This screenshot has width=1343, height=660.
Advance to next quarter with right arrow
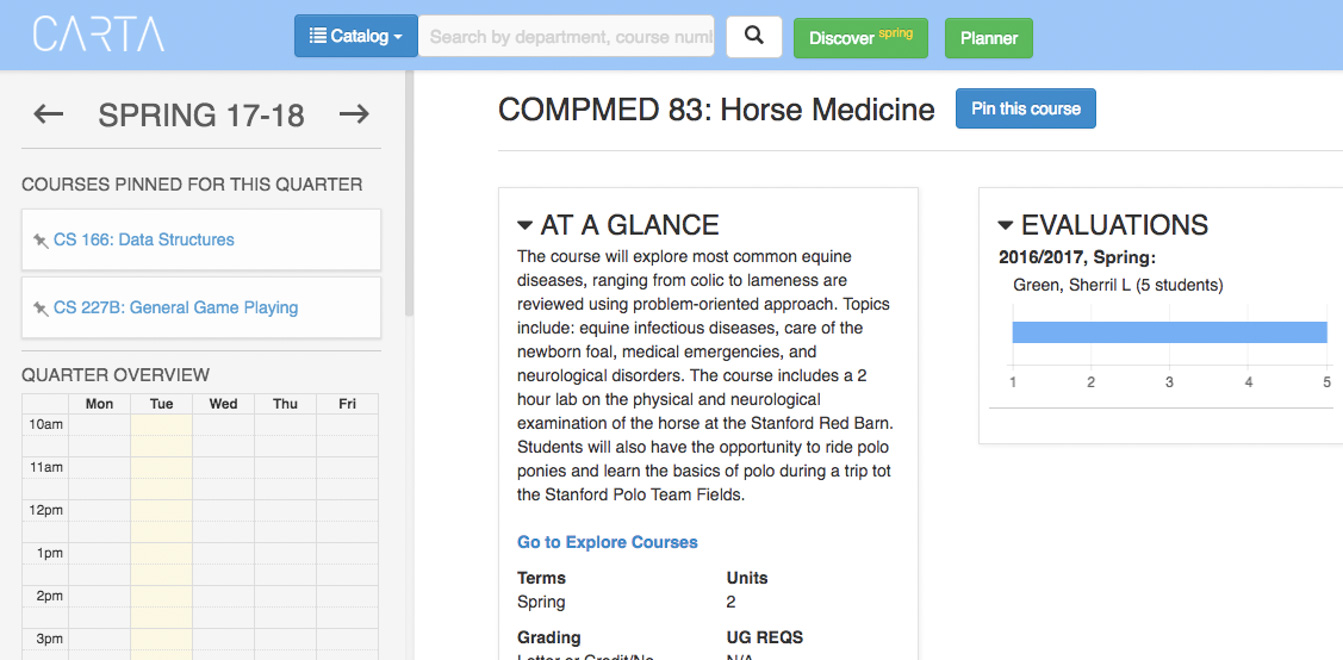click(x=354, y=114)
